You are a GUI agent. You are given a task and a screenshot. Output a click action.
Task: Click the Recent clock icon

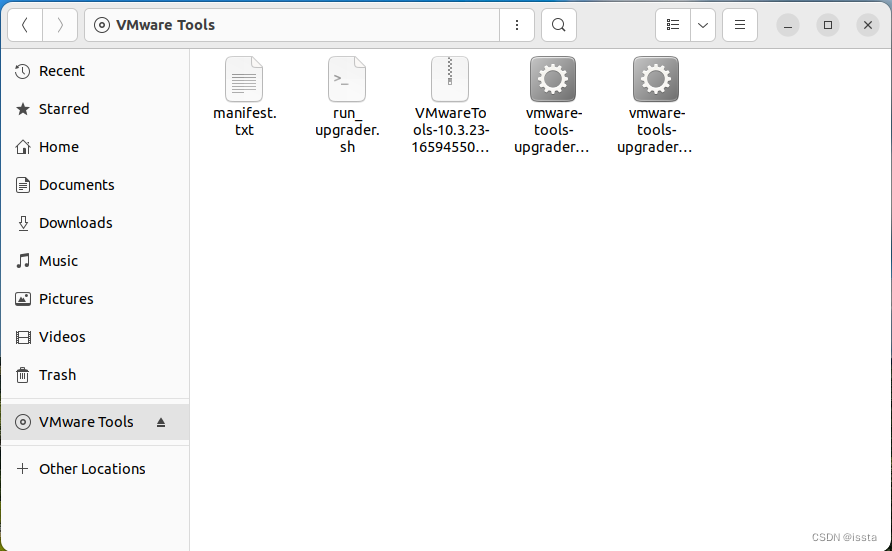tap(23, 71)
